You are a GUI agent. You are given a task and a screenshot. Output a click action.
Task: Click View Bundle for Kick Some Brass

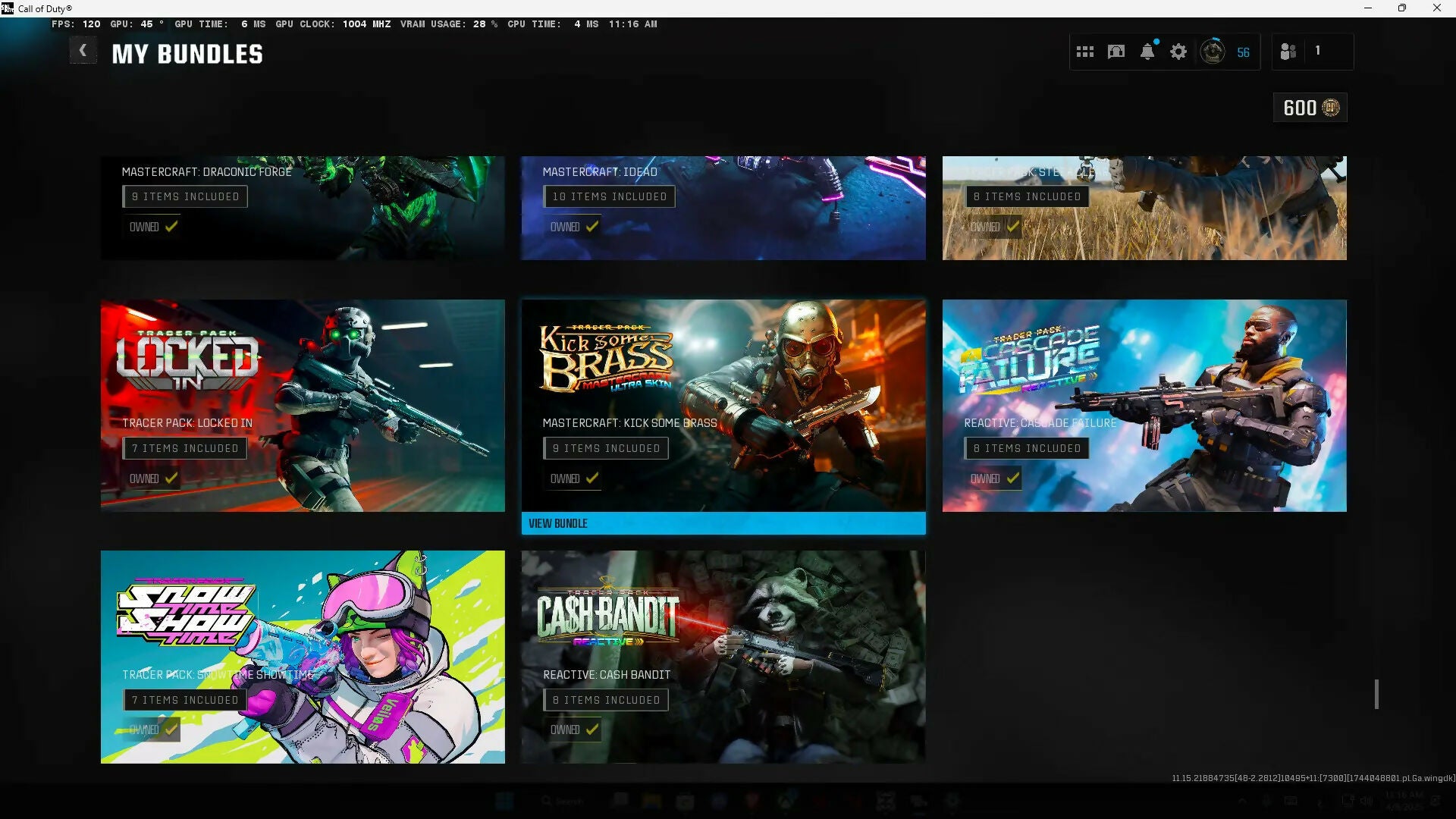tap(723, 523)
